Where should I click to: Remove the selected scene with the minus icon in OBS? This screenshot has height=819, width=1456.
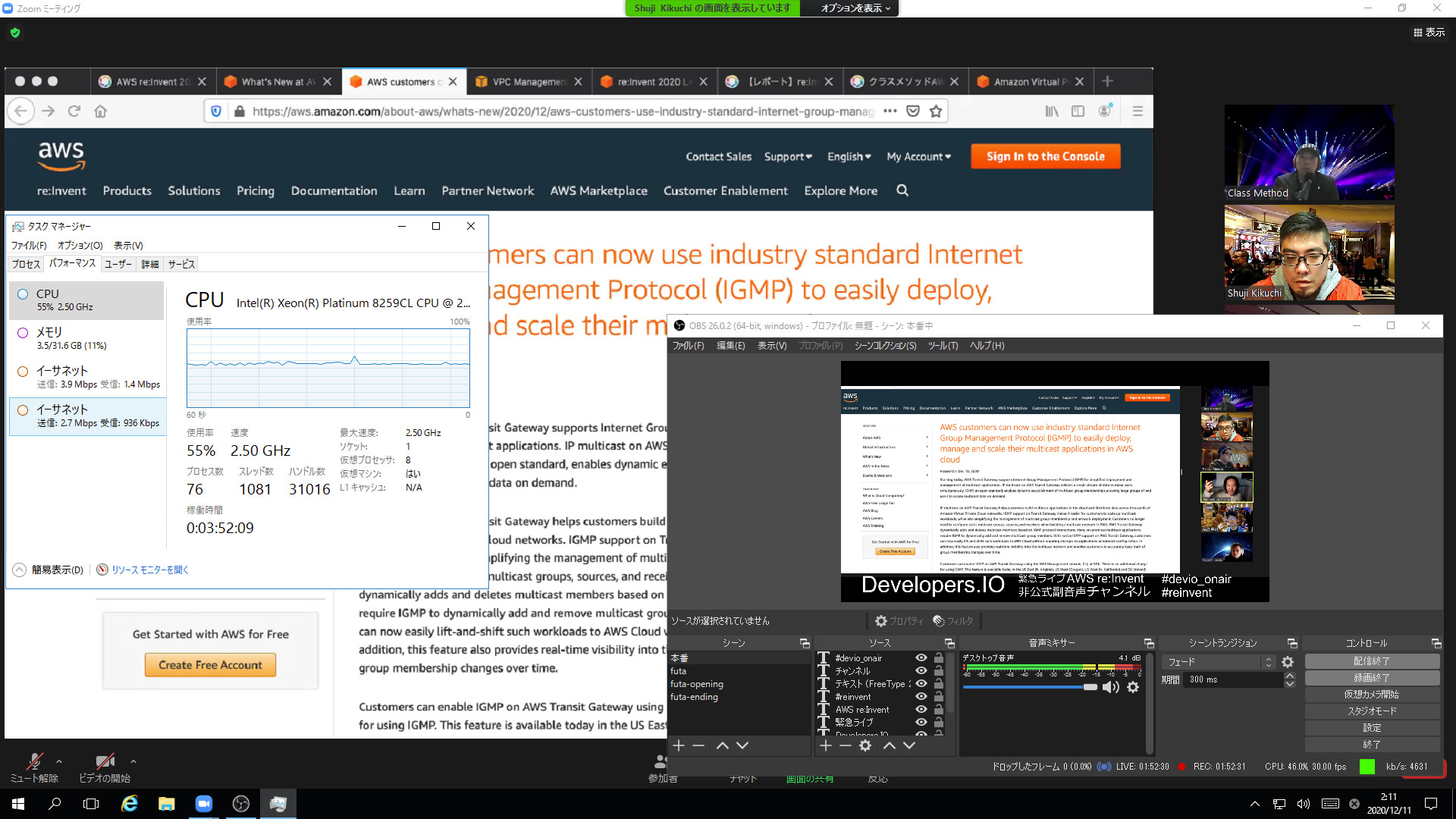pyautogui.click(x=698, y=745)
